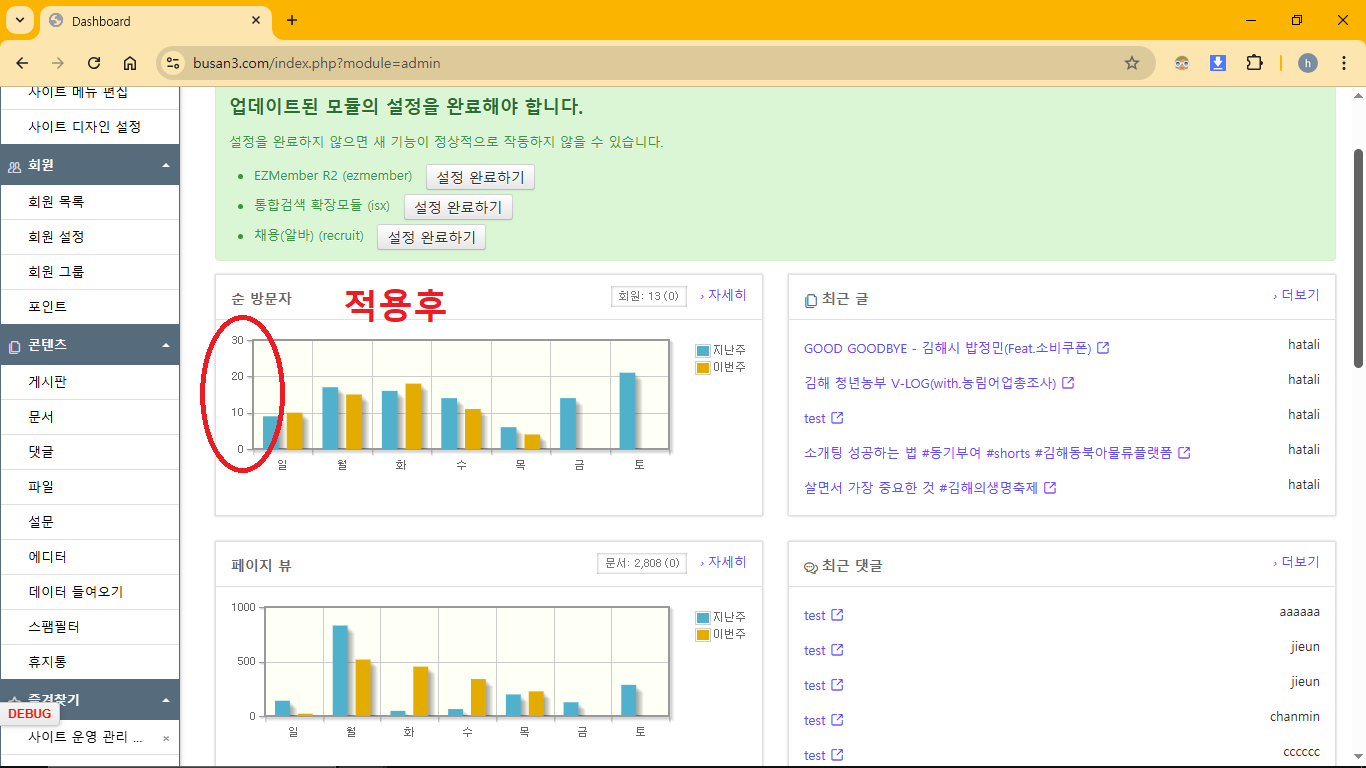Open the external link icon next to GOOD GOODBYE post
Viewport: 1366px width, 768px height.
click(1103, 347)
